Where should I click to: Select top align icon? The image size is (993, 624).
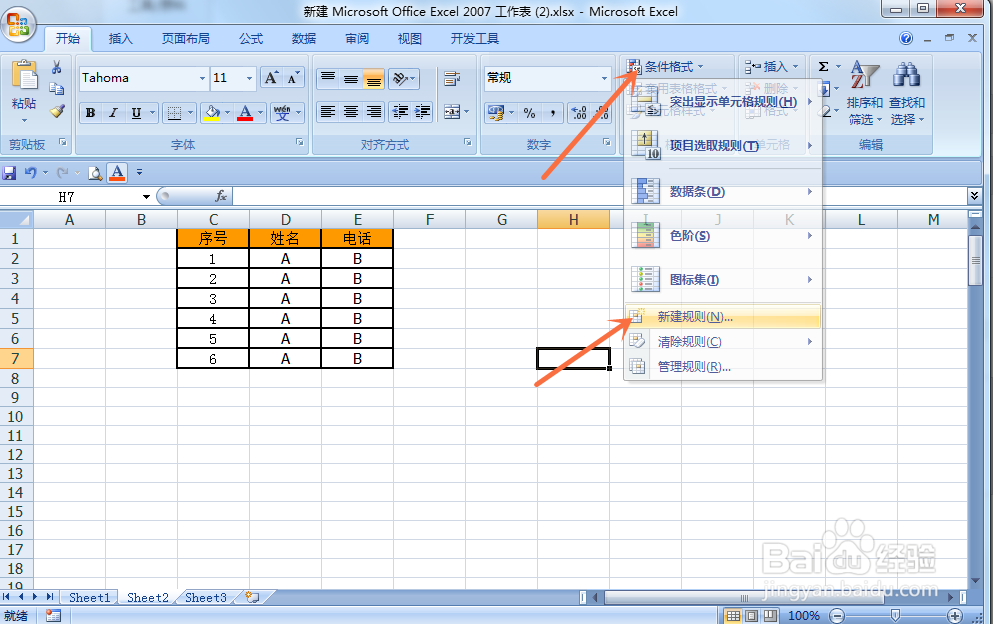327,78
